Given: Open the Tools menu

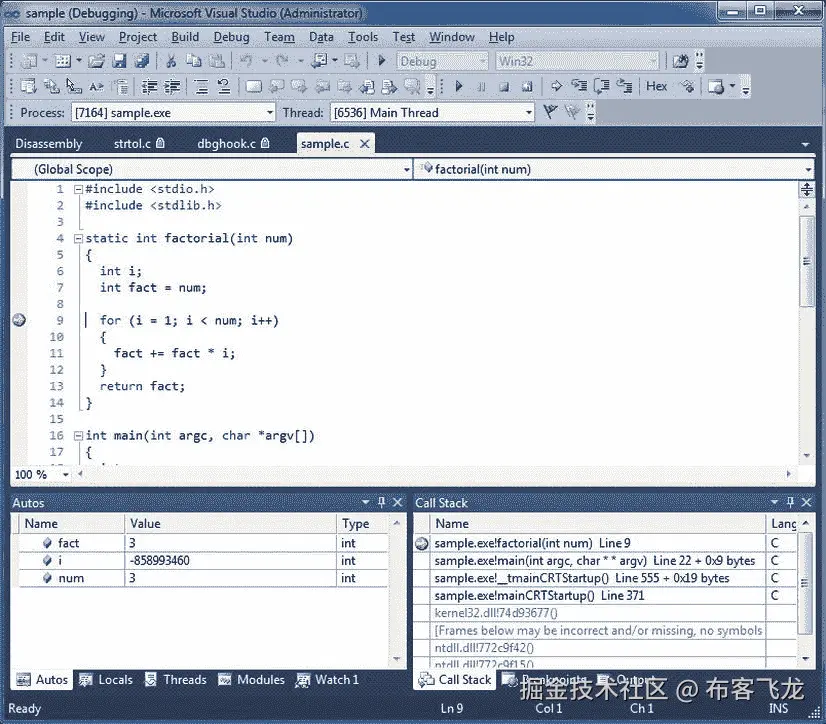Looking at the screenshot, I should [363, 37].
